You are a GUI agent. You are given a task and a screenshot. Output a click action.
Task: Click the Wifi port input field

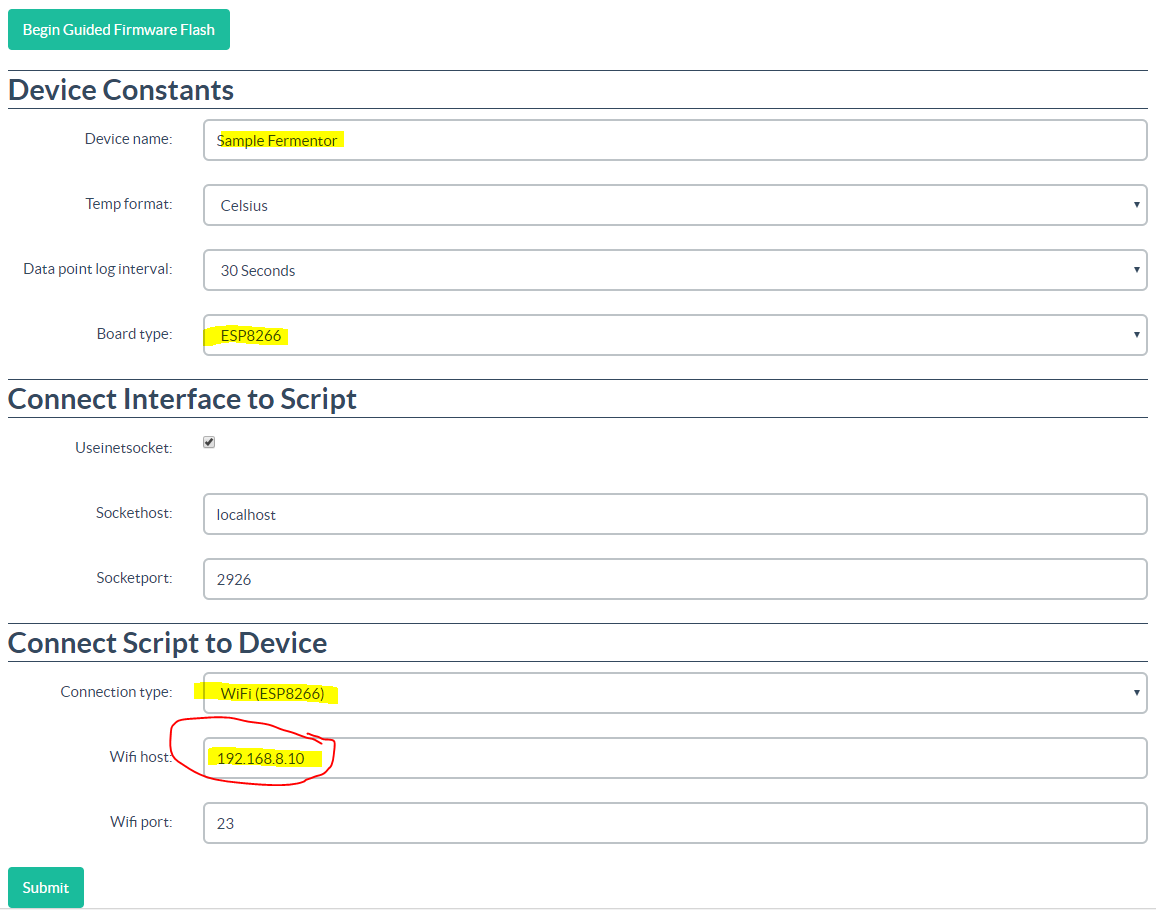click(x=675, y=823)
